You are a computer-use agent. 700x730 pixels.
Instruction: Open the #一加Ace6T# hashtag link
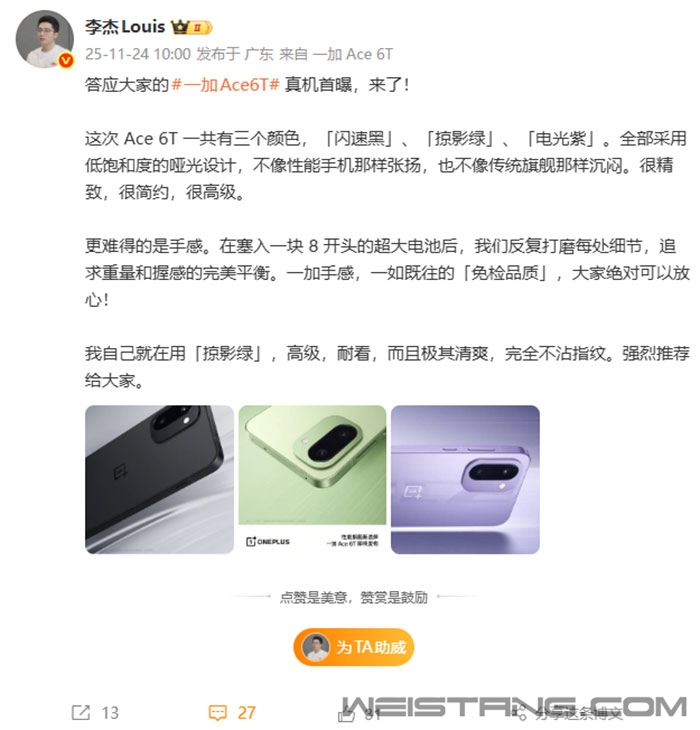click(x=225, y=85)
